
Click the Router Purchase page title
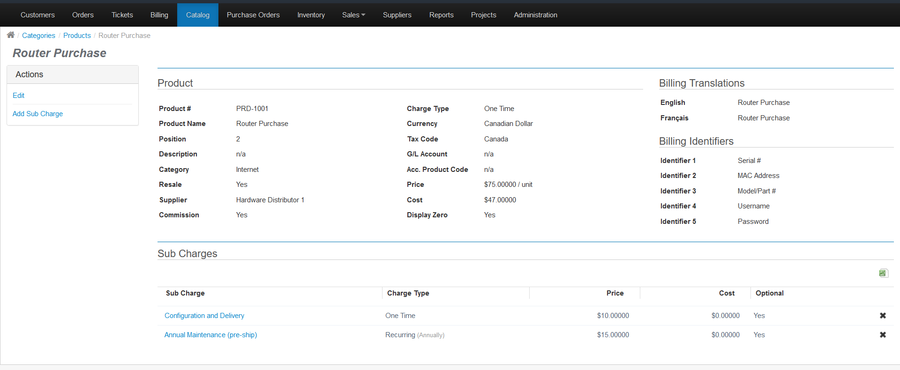pos(59,53)
